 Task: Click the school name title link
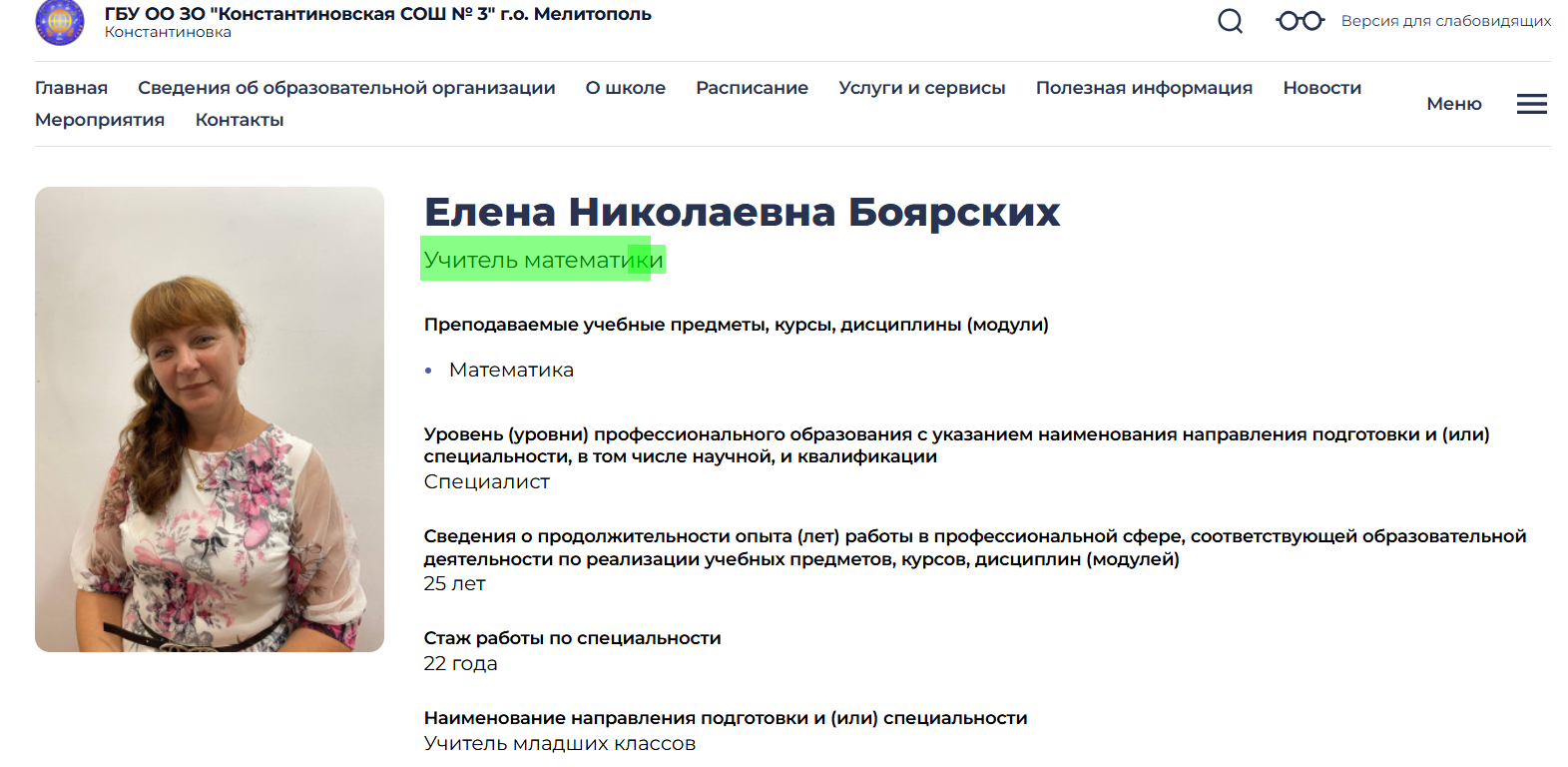378,14
